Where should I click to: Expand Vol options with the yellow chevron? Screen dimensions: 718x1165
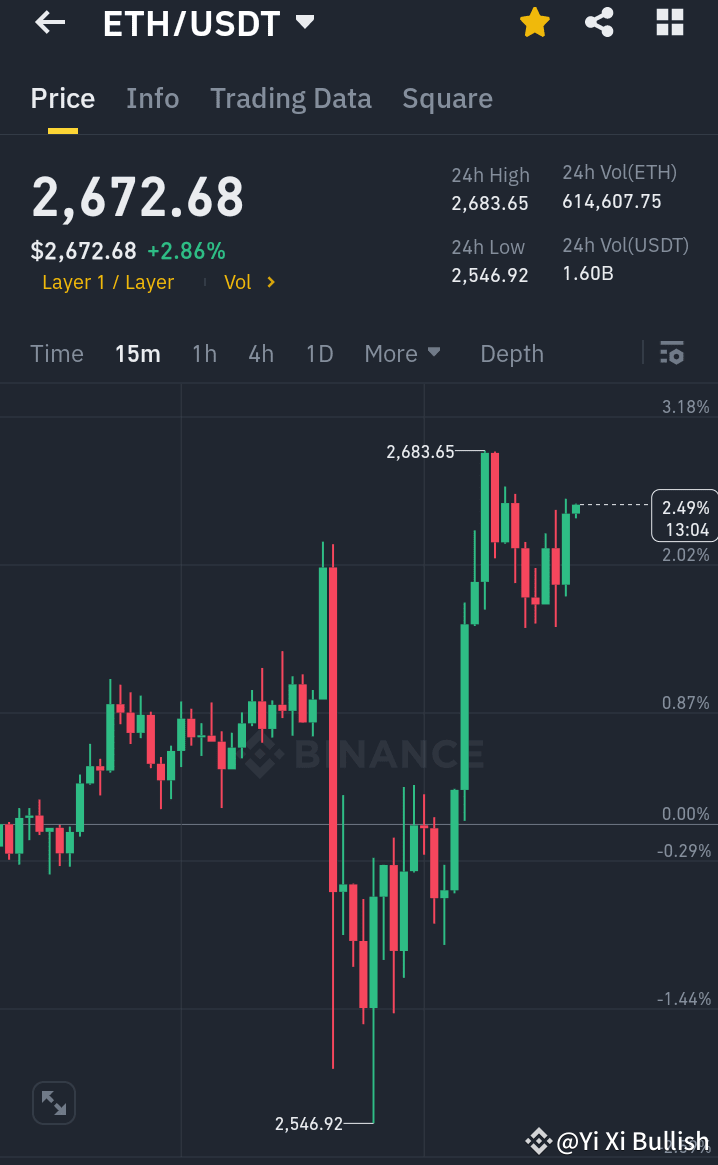[268, 282]
